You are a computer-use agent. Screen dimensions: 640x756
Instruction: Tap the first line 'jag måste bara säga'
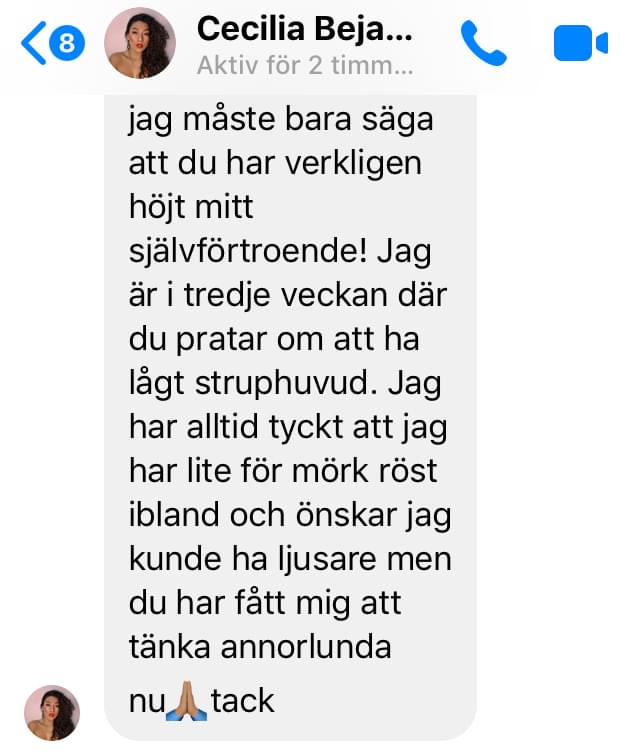[281, 120]
